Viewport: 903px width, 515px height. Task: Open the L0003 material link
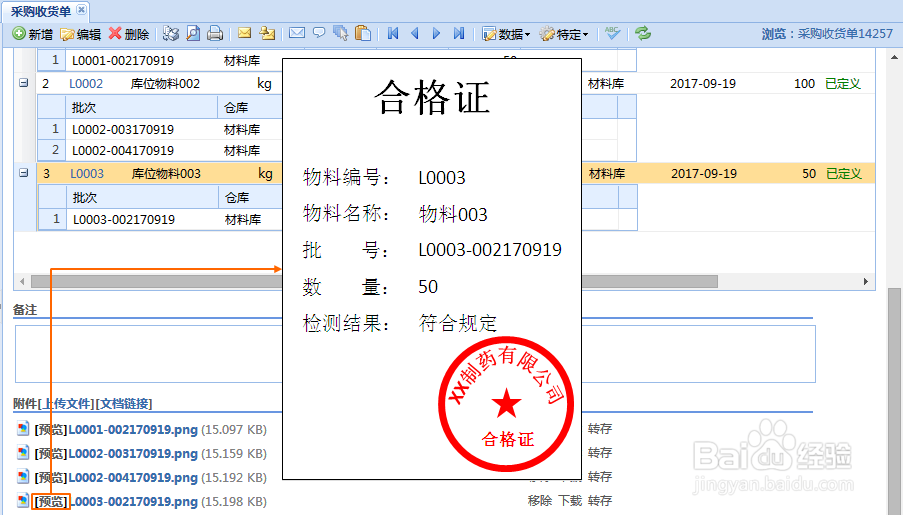pyautogui.click(x=87, y=174)
